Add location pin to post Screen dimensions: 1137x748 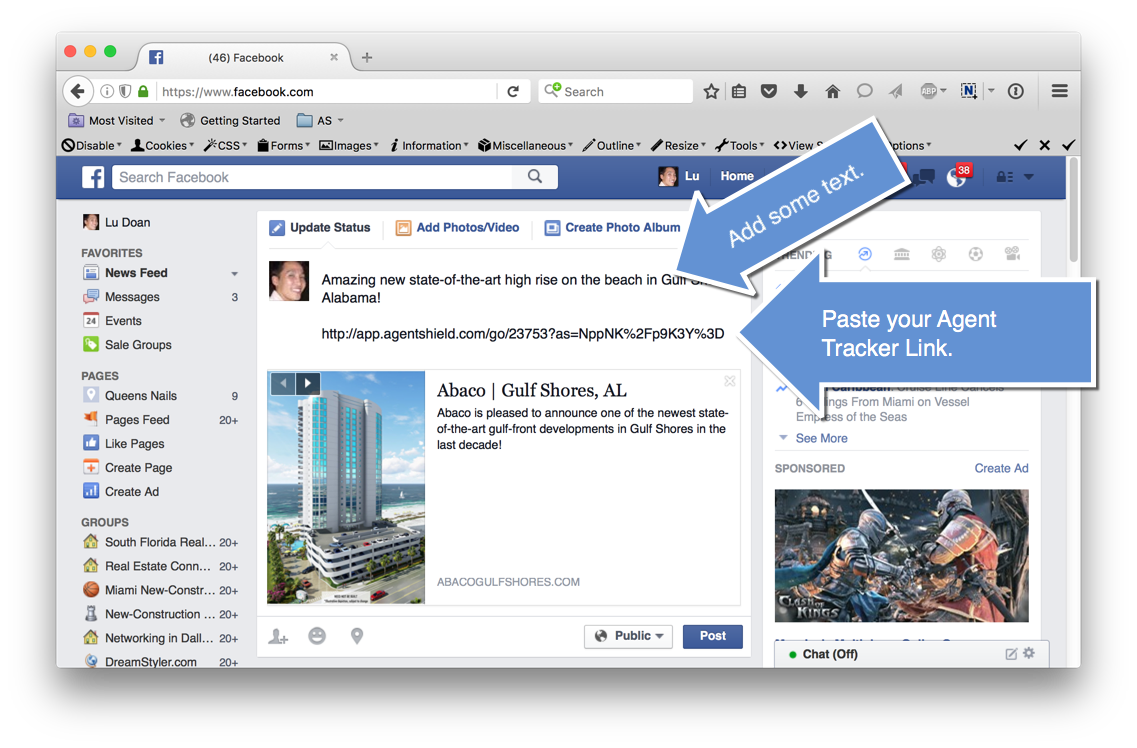357,636
